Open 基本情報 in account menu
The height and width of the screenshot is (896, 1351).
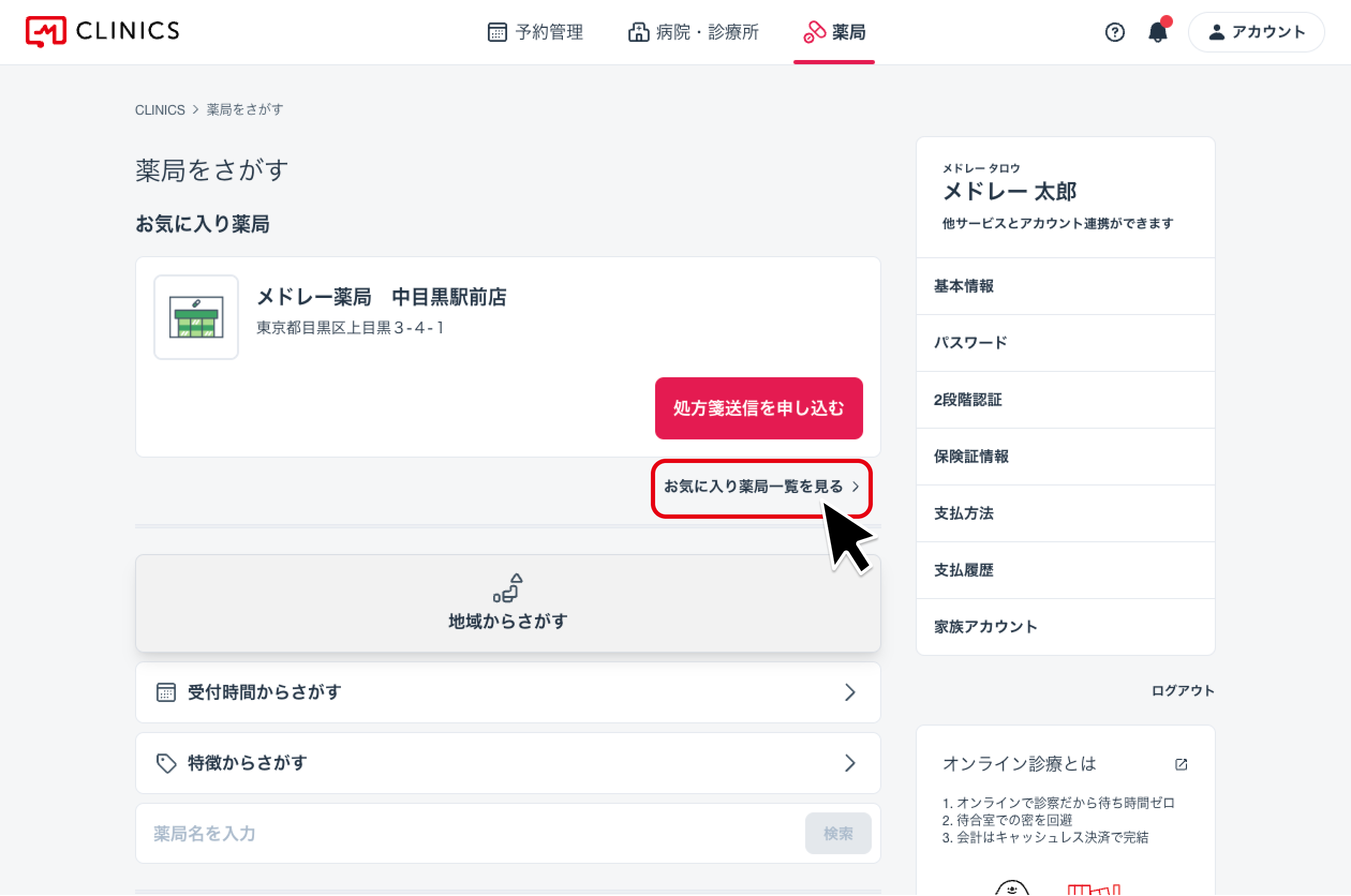pos(1066,286)
